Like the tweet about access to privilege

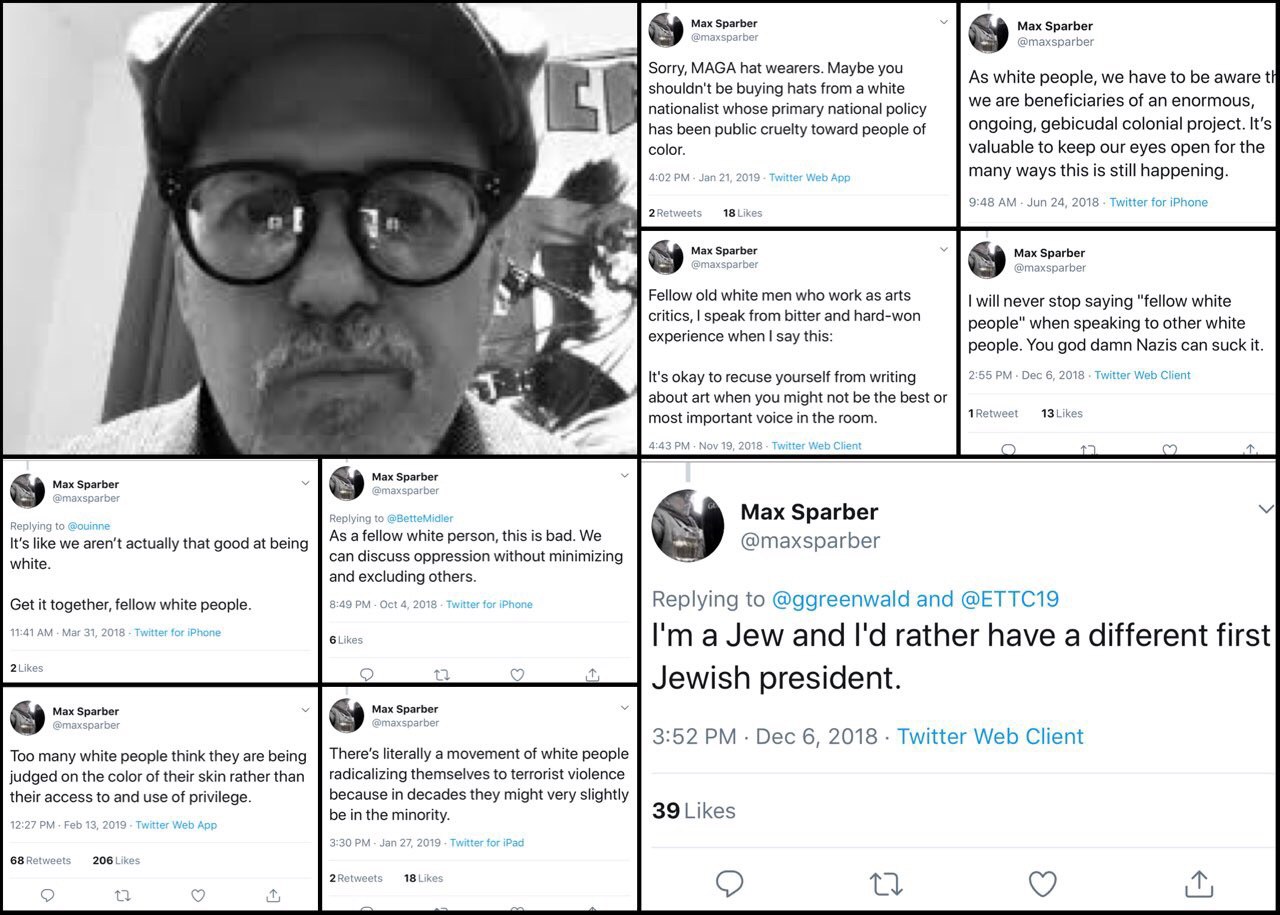click(198, 895)
